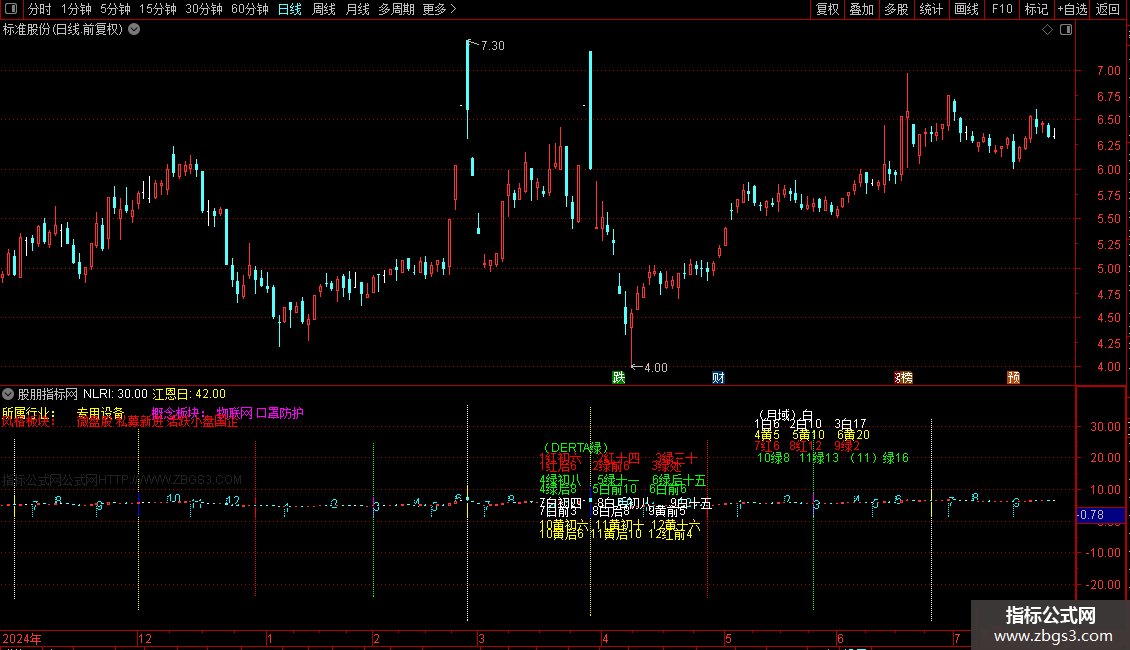Click the (DERTA绿) label
1130x650 pixels.
pos(576,448)
